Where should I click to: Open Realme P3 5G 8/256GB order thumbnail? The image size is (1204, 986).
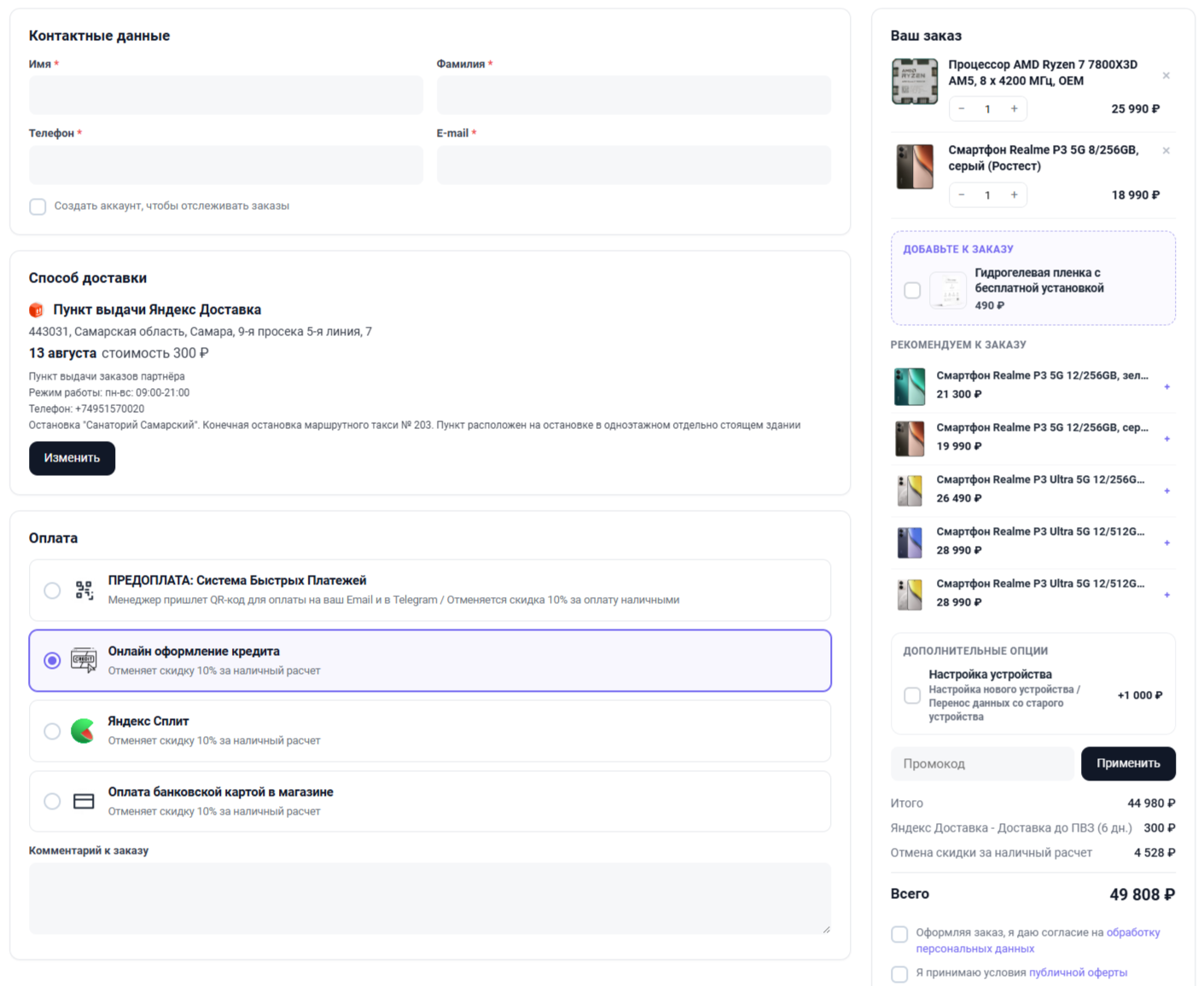tap(914, 166)
